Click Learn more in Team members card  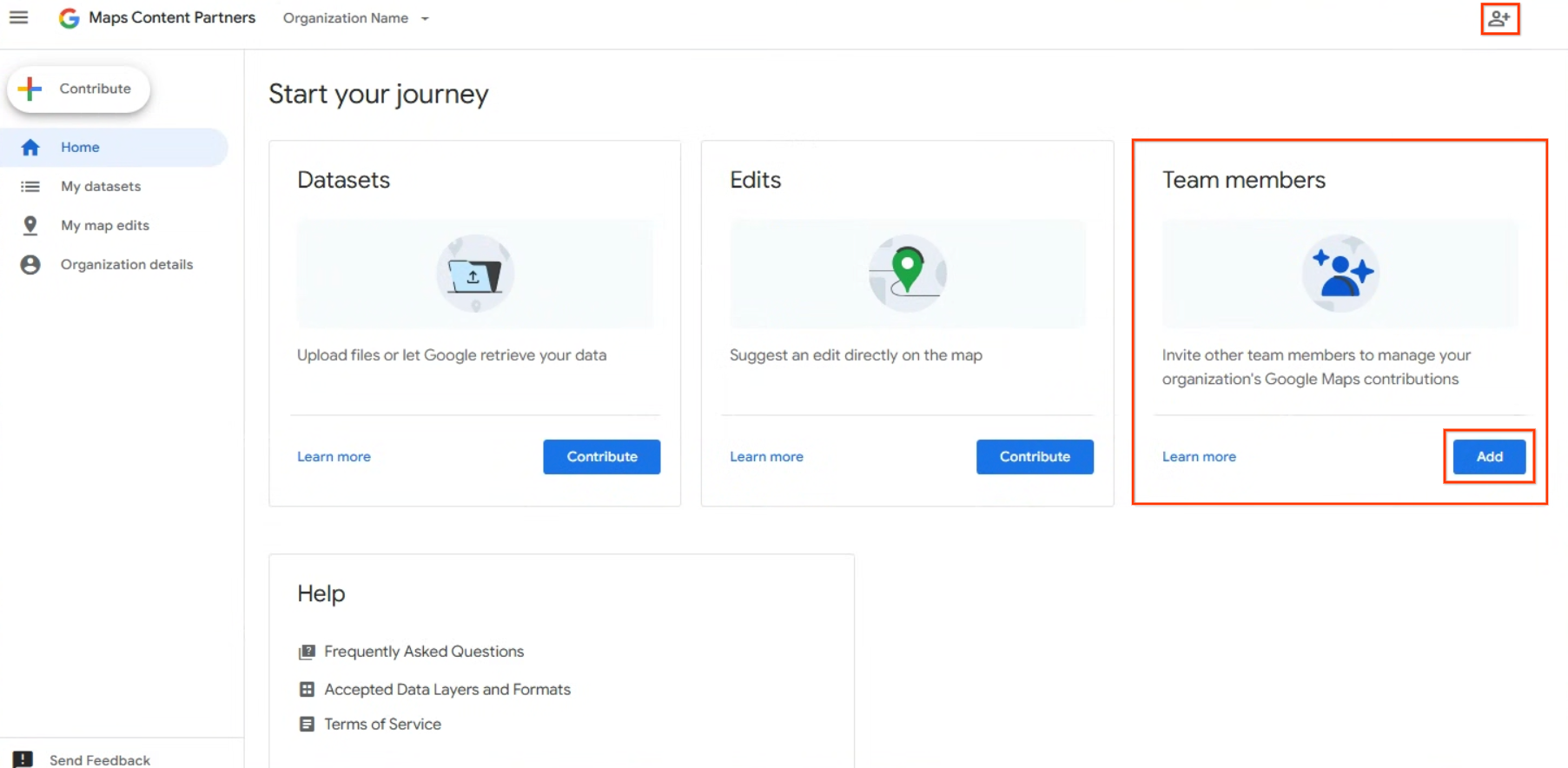pyautogui.click(x=1199, y=457)
